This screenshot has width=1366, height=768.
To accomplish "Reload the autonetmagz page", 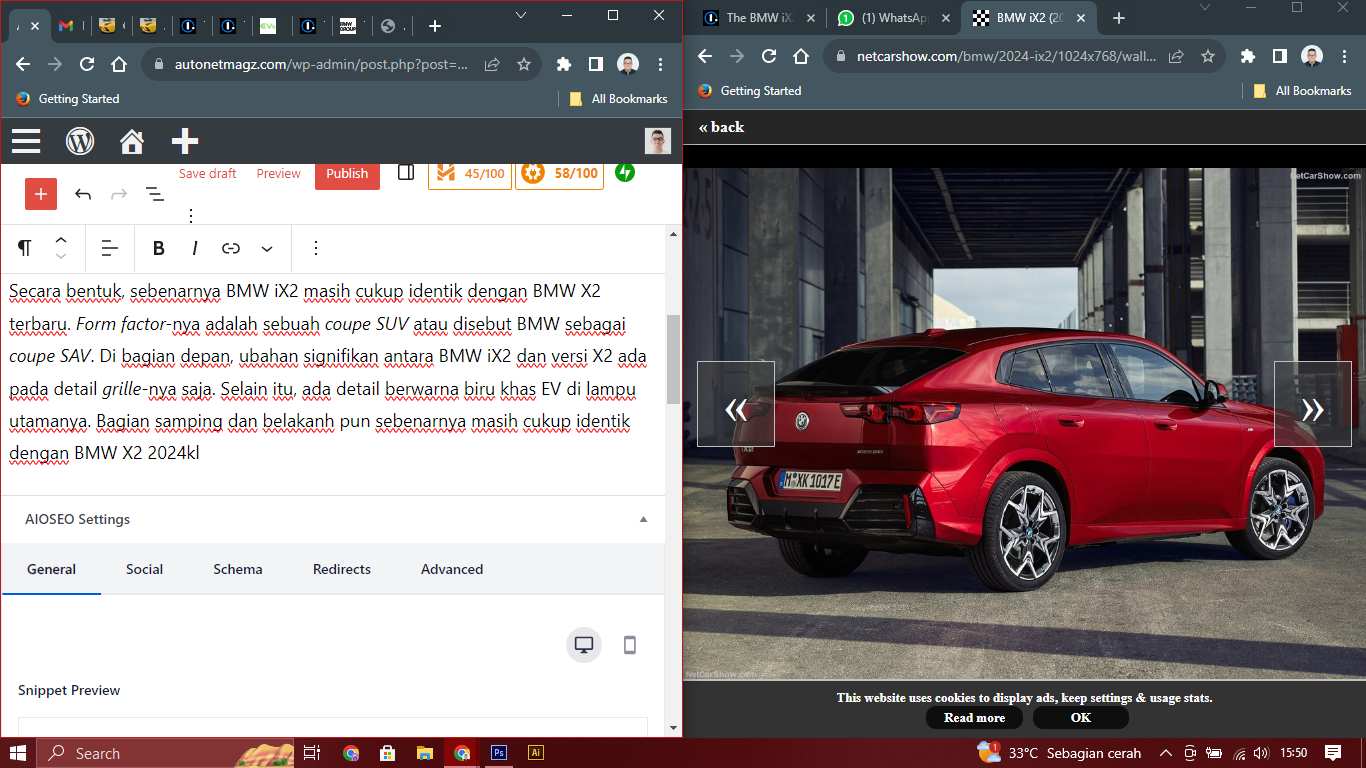I will [x=87, y=64].
